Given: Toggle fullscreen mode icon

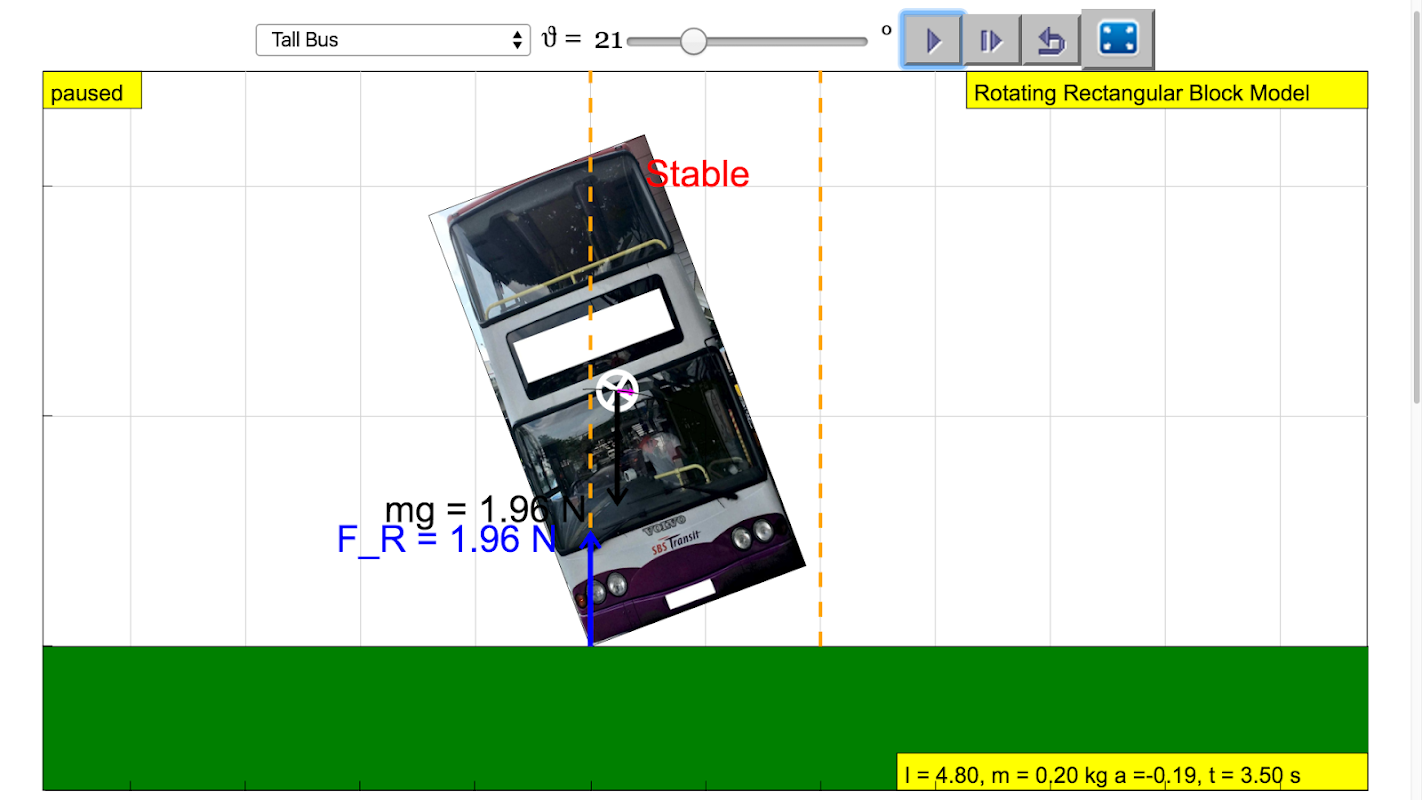Looking at the screenshot, I should (x=1118, y=39).
